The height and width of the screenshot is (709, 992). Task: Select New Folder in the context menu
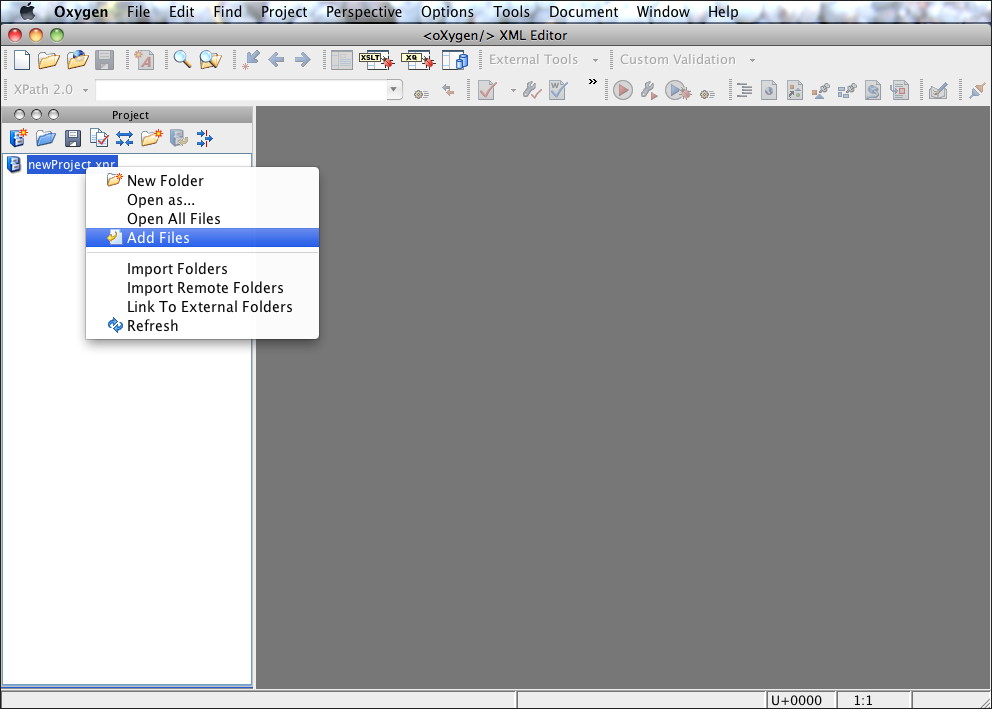tap(202, 181)
